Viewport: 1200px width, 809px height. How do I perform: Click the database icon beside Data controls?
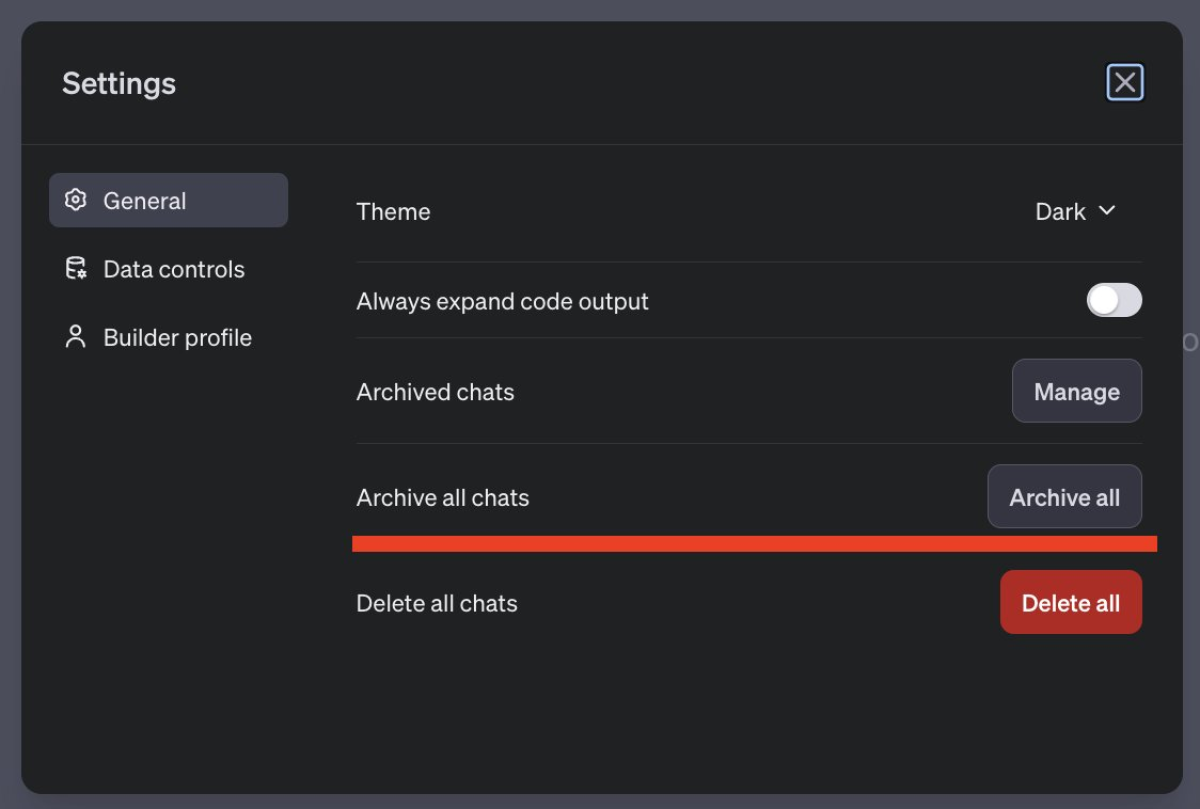75,269
